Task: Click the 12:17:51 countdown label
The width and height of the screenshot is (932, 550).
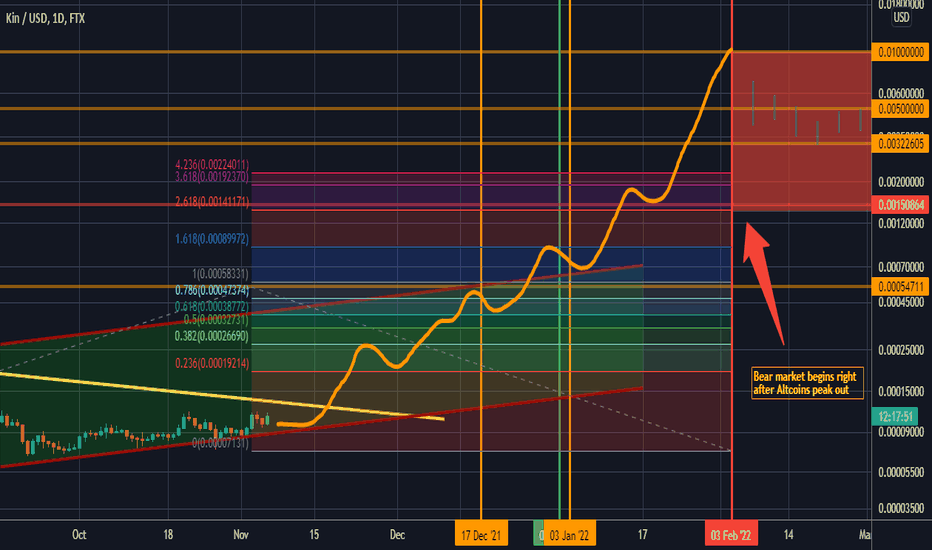Action: point(895,416)
